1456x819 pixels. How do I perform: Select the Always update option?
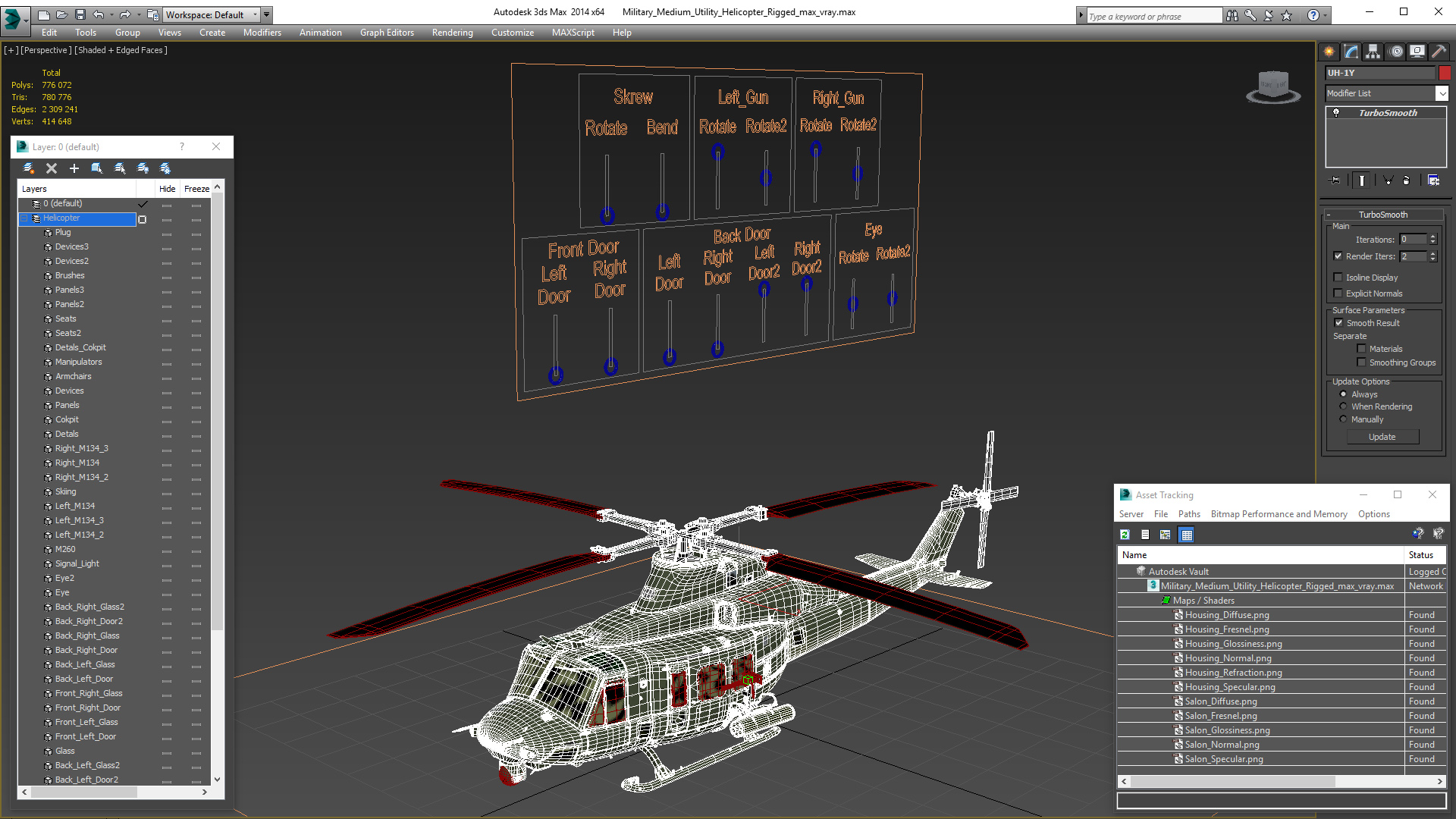[1343, 394]
